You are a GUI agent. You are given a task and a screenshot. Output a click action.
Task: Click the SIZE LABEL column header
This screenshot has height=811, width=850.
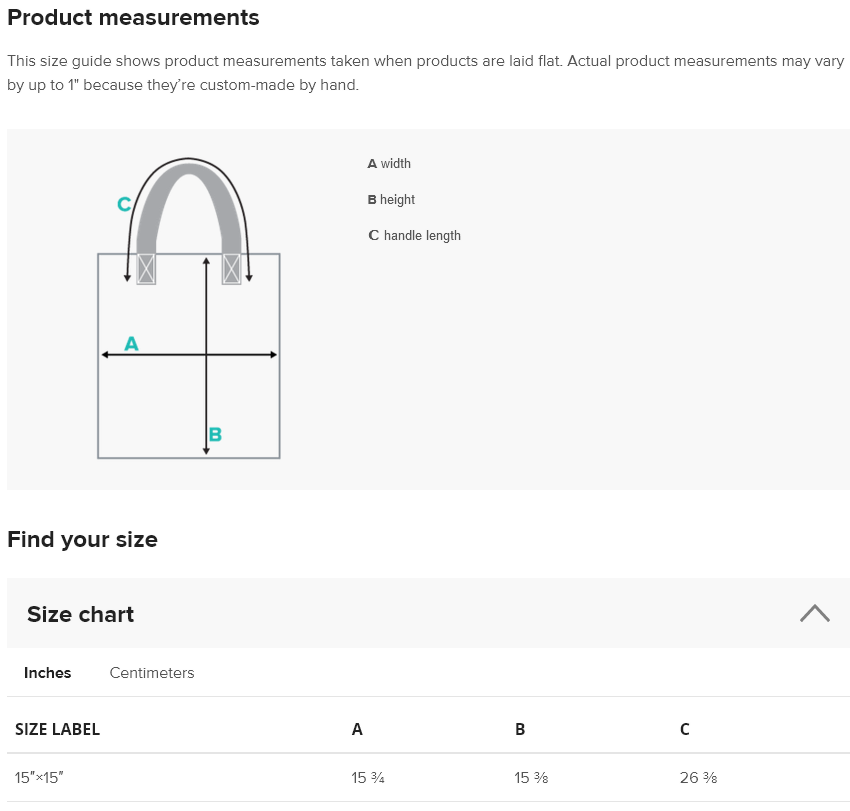click(x=57, y=729)
